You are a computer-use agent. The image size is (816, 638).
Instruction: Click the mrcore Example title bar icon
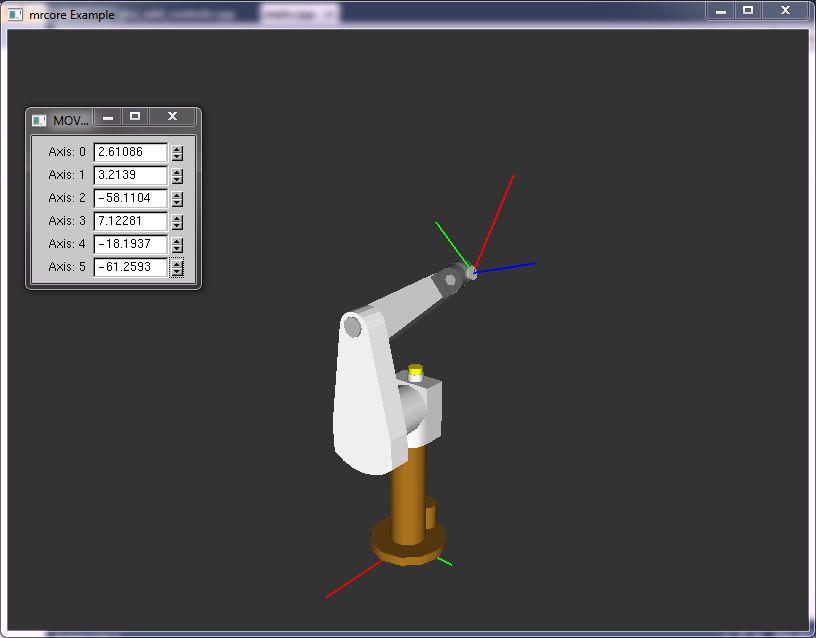click(x=14, y=13)
